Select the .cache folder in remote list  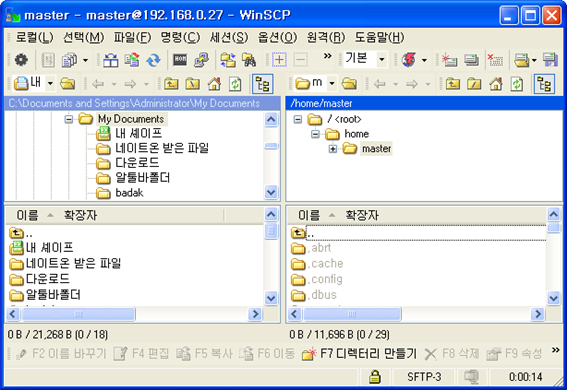(x=317, y=263)
